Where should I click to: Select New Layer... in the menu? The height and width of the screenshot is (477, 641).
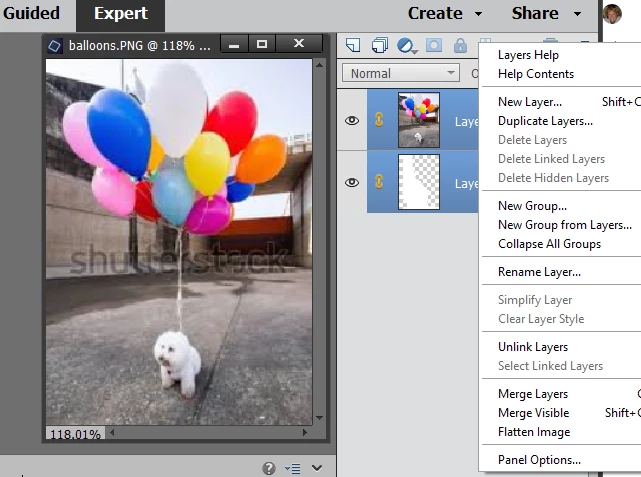coord(530,102)
